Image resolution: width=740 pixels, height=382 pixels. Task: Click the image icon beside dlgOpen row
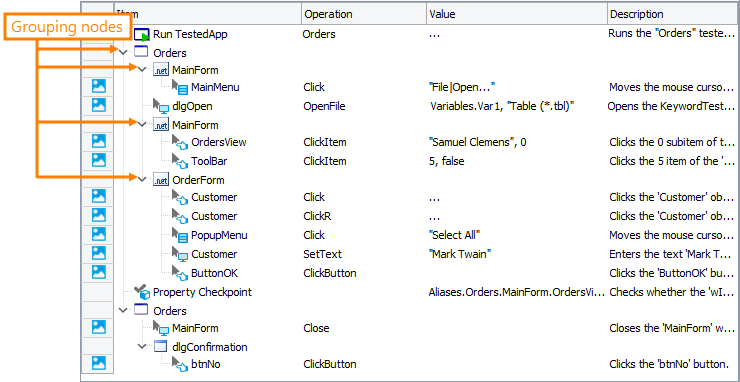99,104
